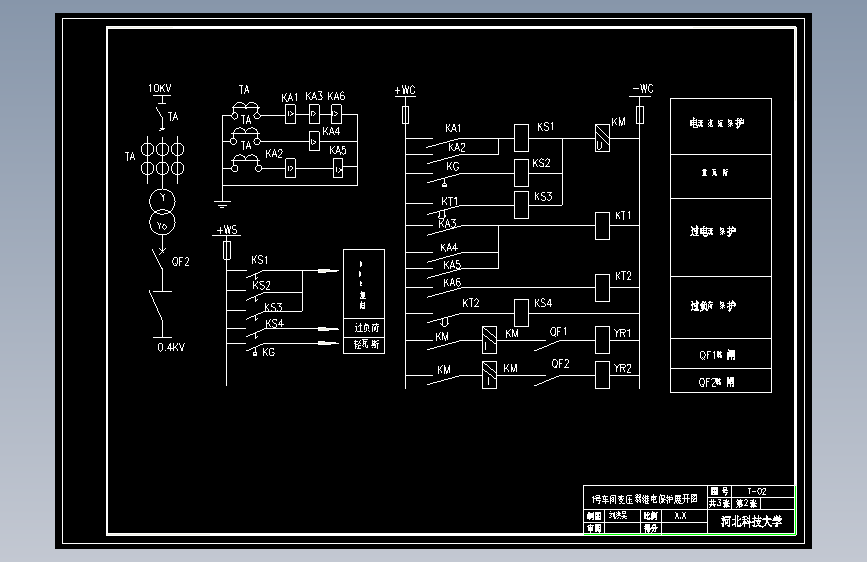Viewport: 867px width, 562px height.
Task: Click KG contact label below KA2 in control circuit
Action: click(453, 166)
